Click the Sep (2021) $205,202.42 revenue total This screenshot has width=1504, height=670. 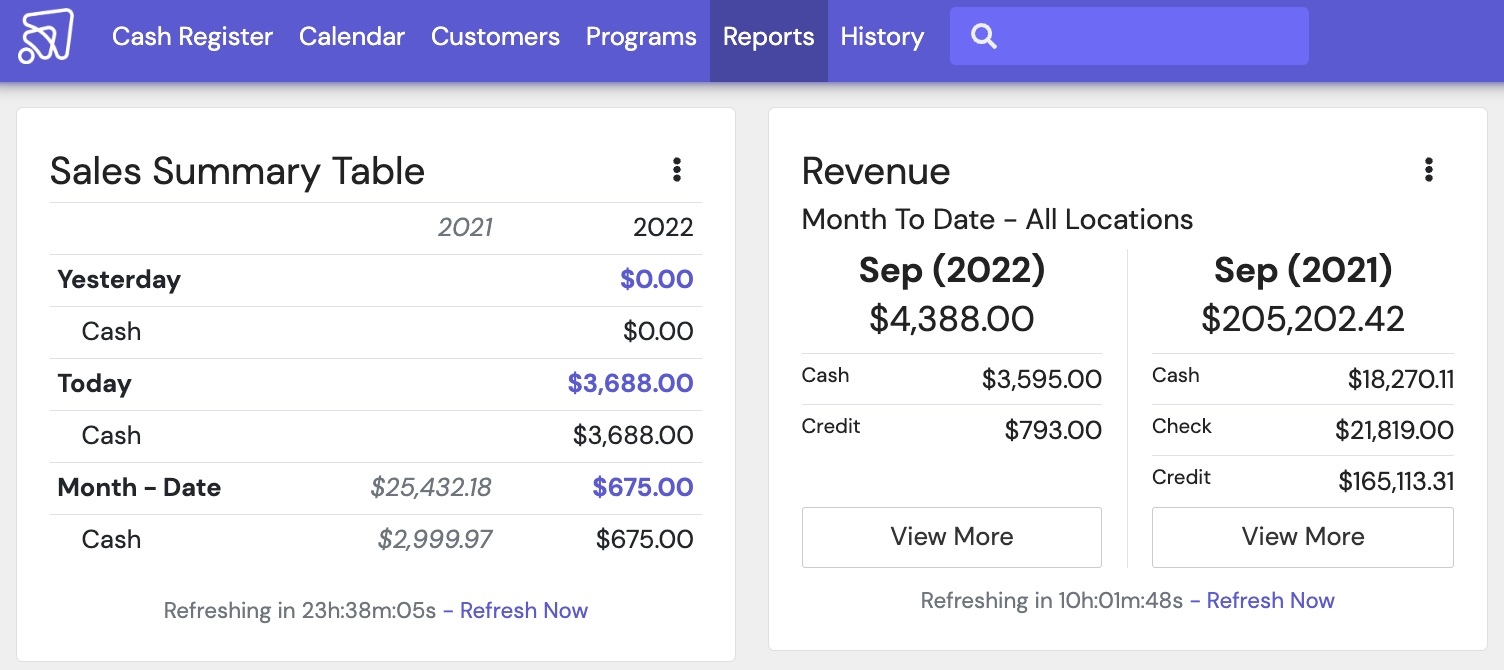(x=1302, y=319)
